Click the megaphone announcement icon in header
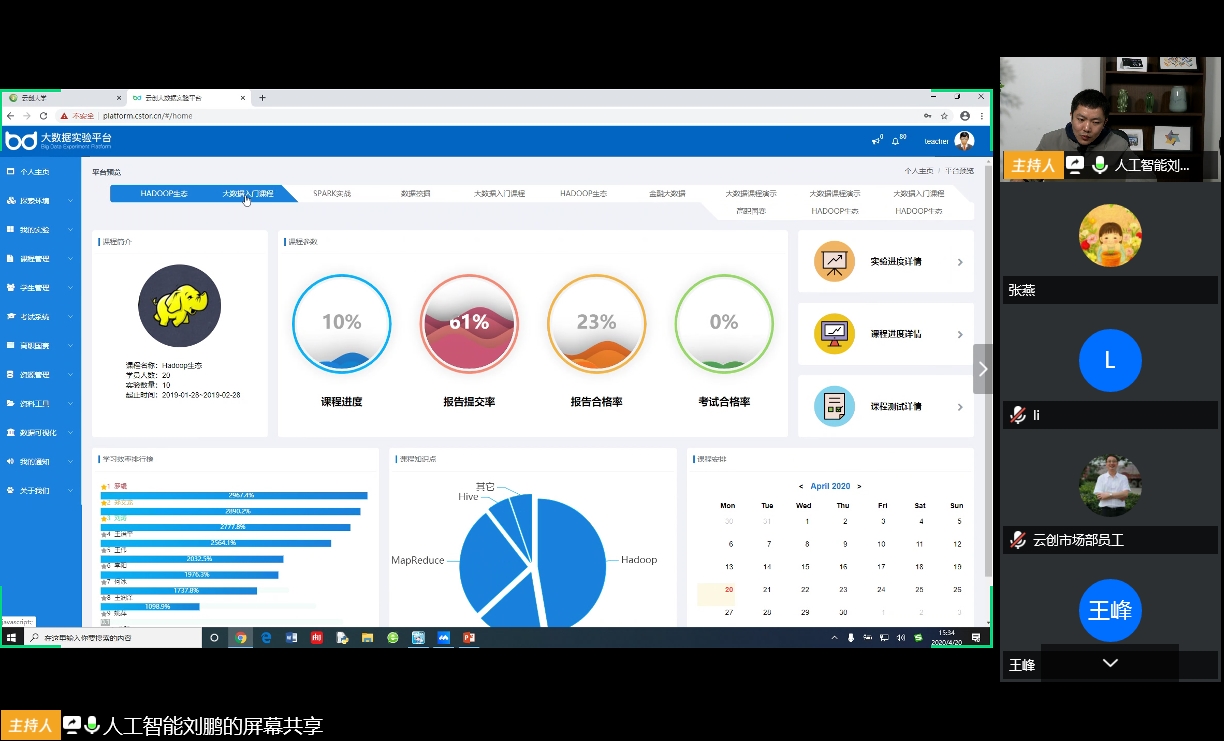This screenshot has height=741, width=1224. (x=876, y=141)
